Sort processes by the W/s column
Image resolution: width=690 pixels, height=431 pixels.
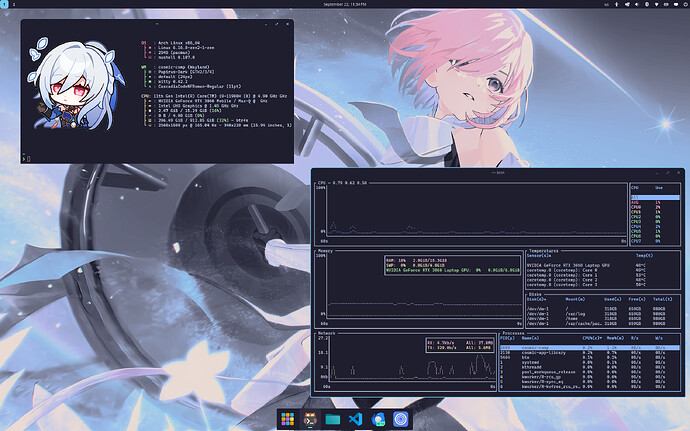(x=659, y=338)
